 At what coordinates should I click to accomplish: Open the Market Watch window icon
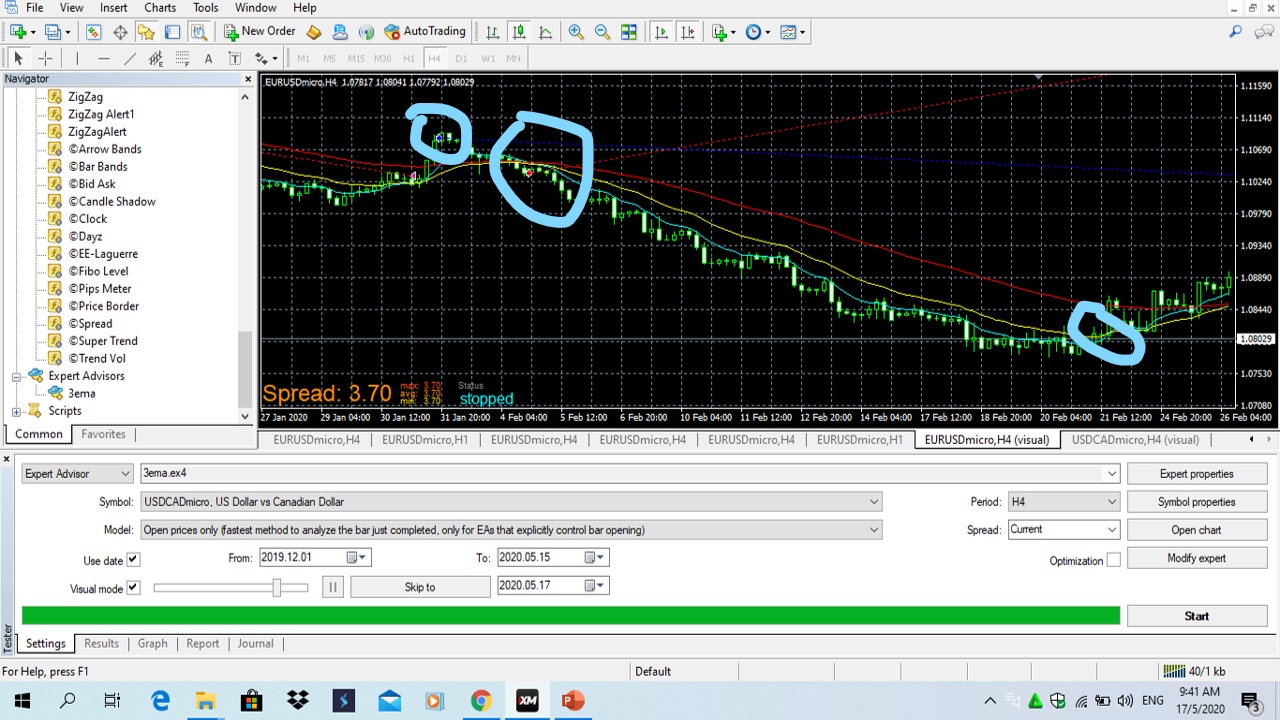point(94,32)
